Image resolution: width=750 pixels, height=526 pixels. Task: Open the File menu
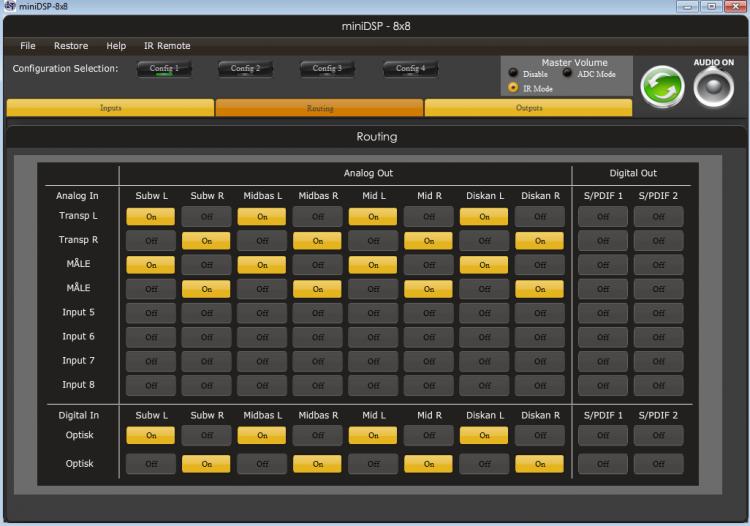point(28,45)
